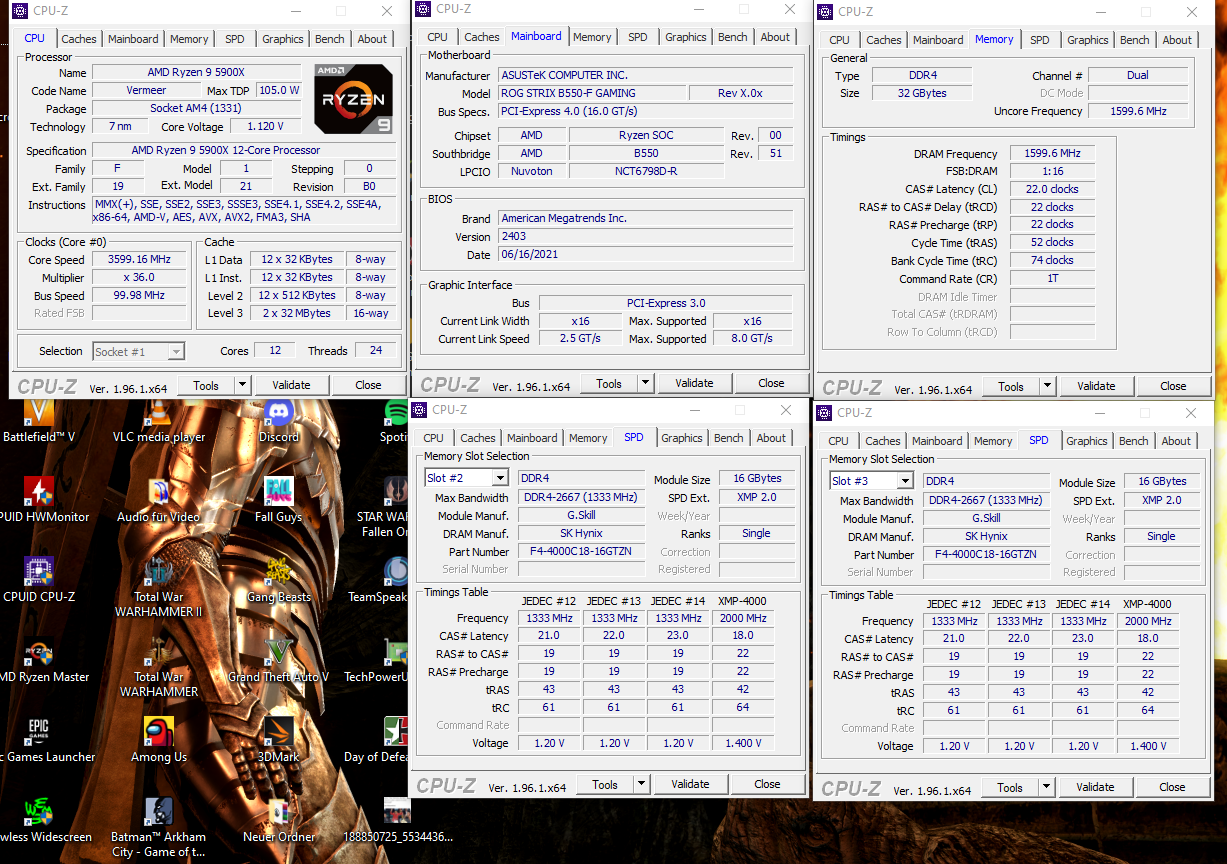Switch to Caches tab in the CPU tab window

[79, 39]
